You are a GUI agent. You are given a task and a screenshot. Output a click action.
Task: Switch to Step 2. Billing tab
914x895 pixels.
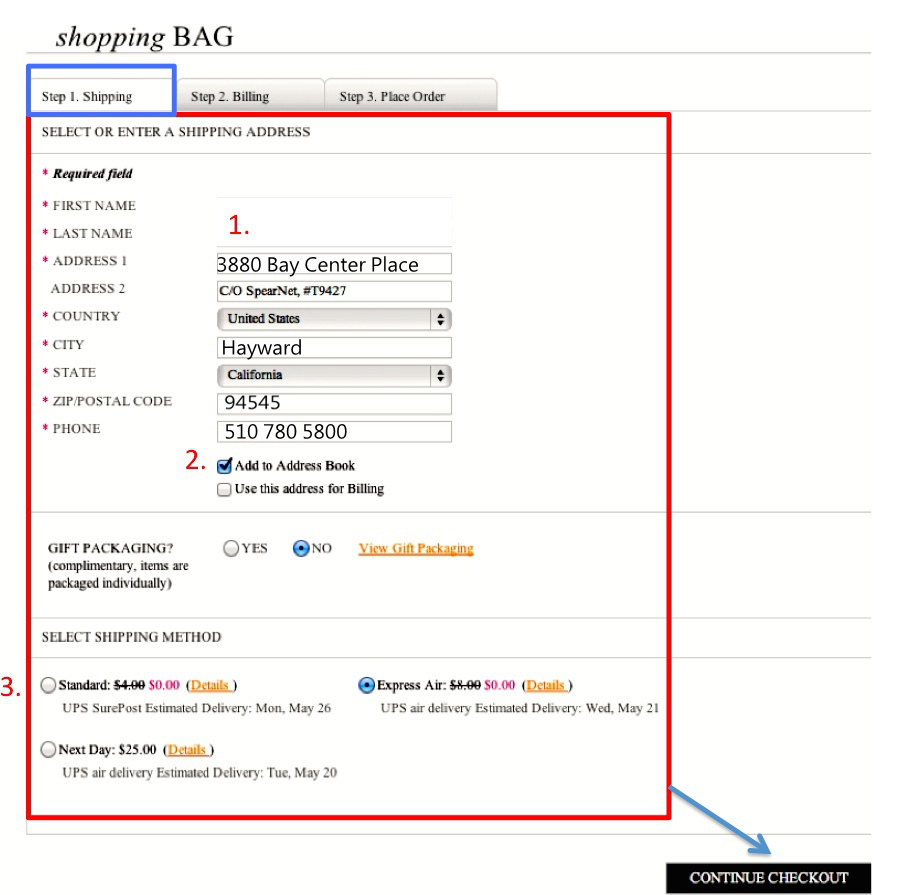click(x=250, y=95)
